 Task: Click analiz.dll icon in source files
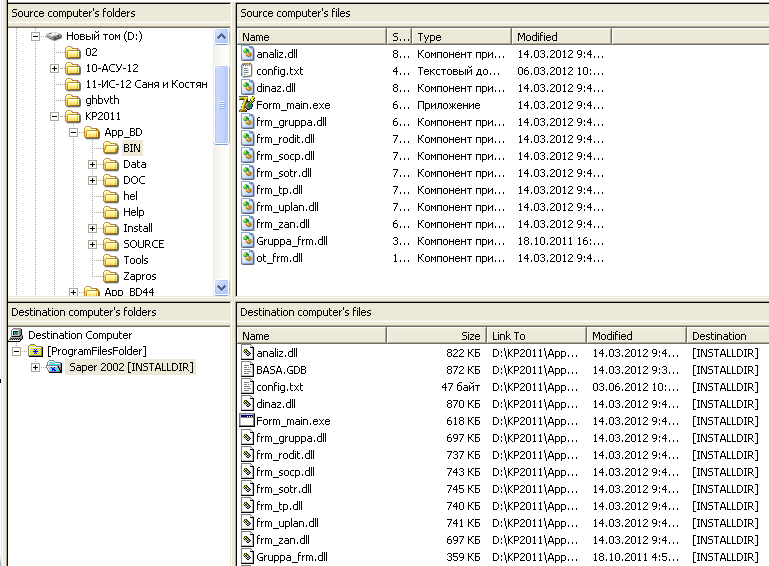pos(248,53)
